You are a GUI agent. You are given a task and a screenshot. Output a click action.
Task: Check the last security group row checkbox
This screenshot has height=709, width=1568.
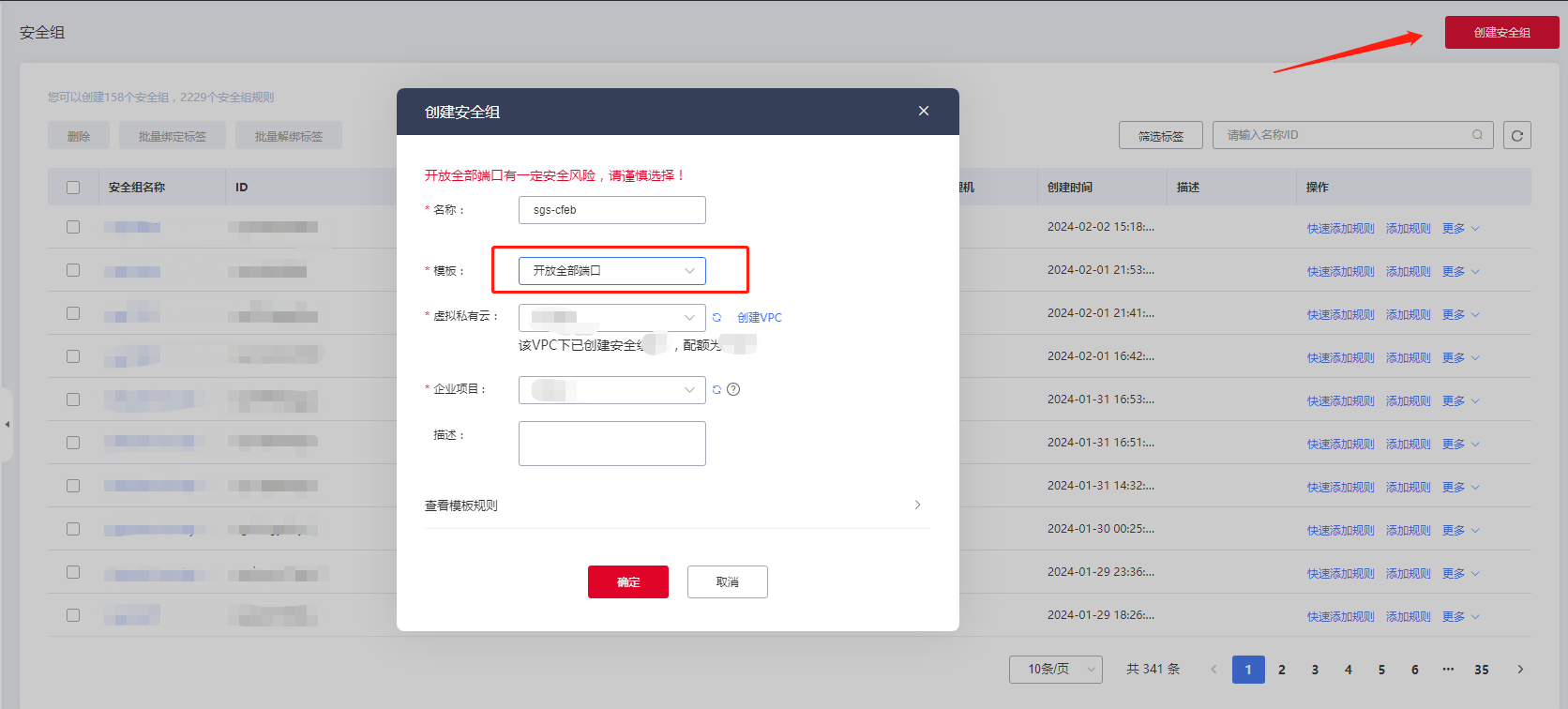coord(73,615)
